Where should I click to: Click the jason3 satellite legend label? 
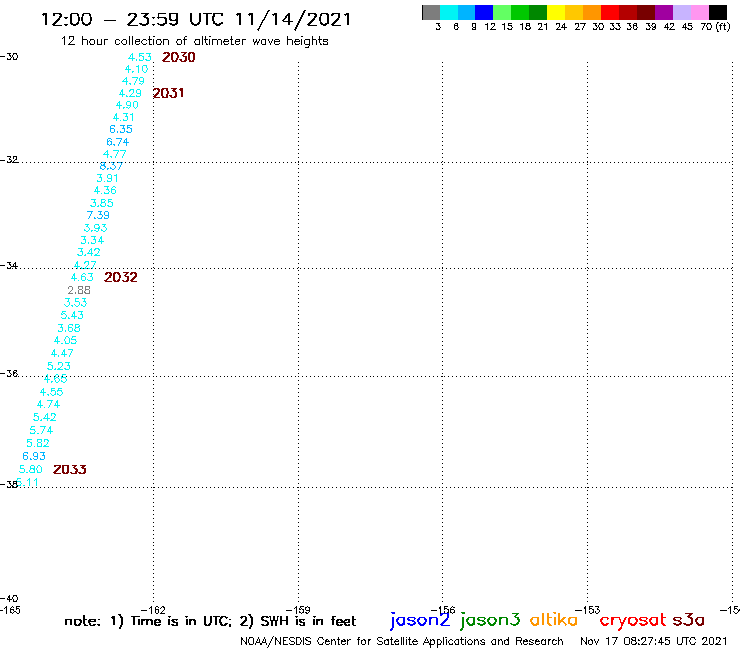(490, 620)
